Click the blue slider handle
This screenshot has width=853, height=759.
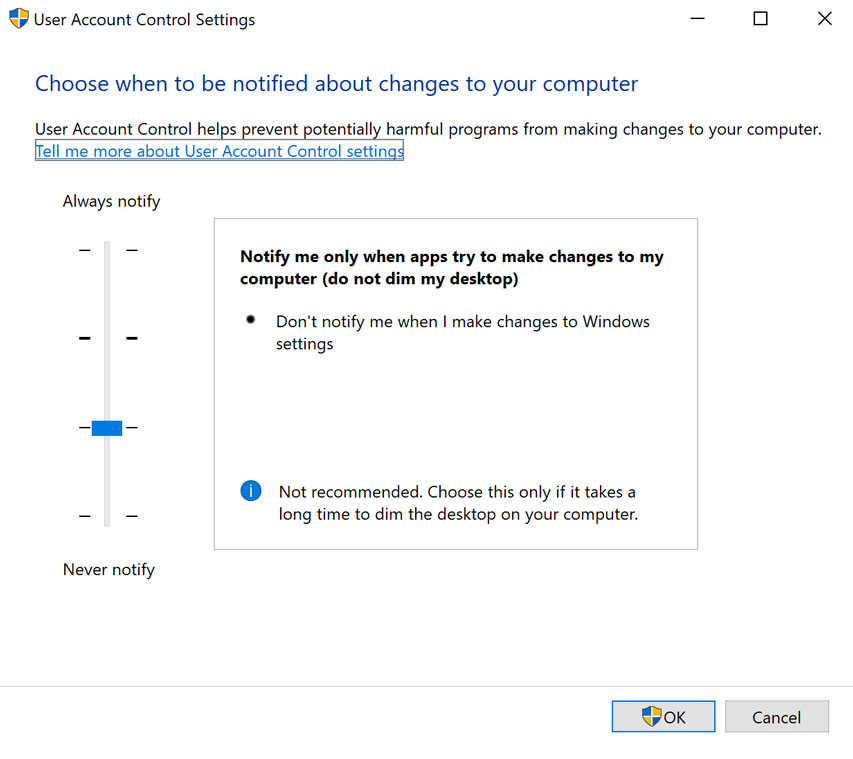[105, 427]
